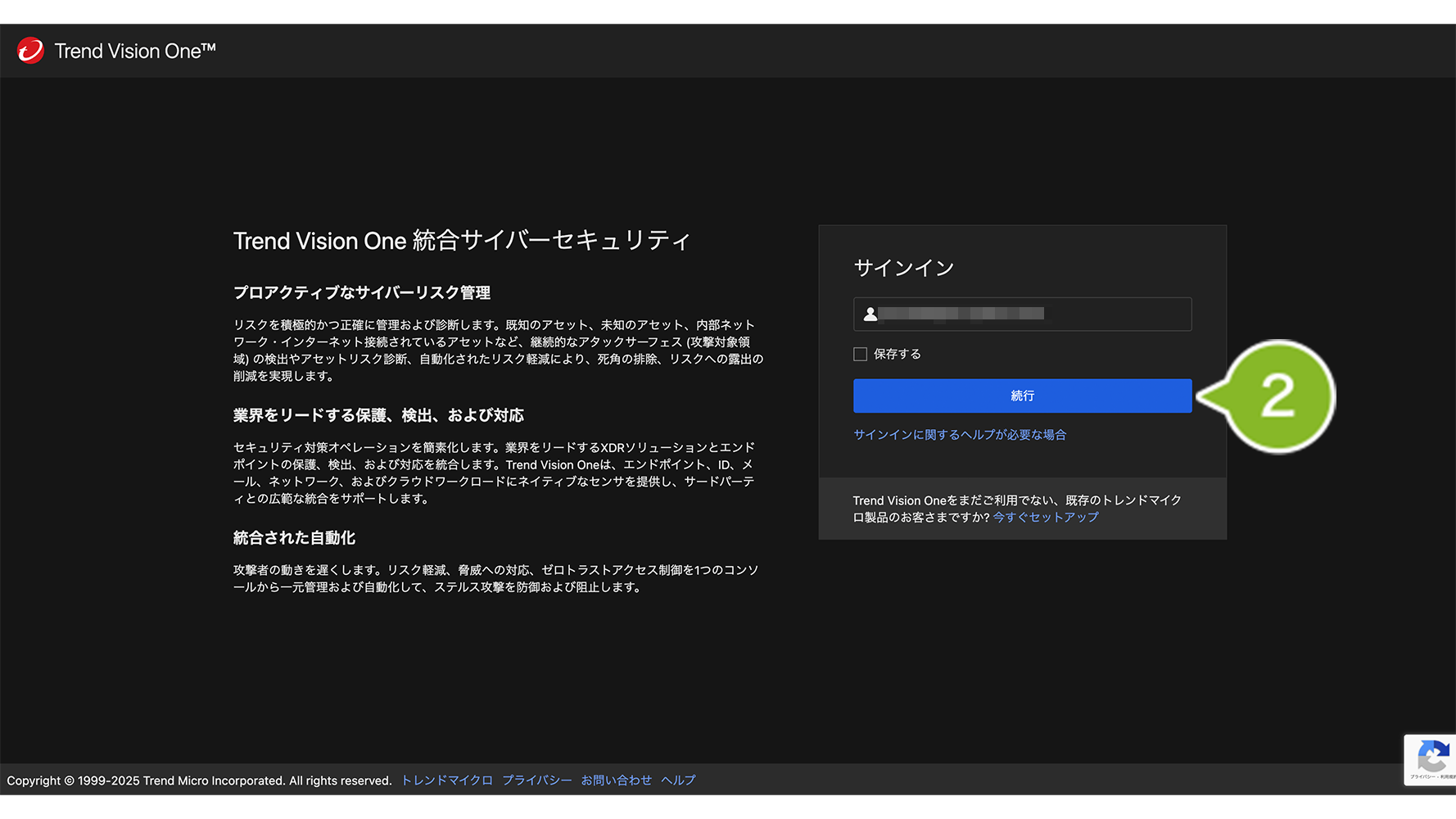Click the Copyright 1999-2025 Trend Micro text
The height and width of the screenshot is (819, 1456).
pos(199,781)
